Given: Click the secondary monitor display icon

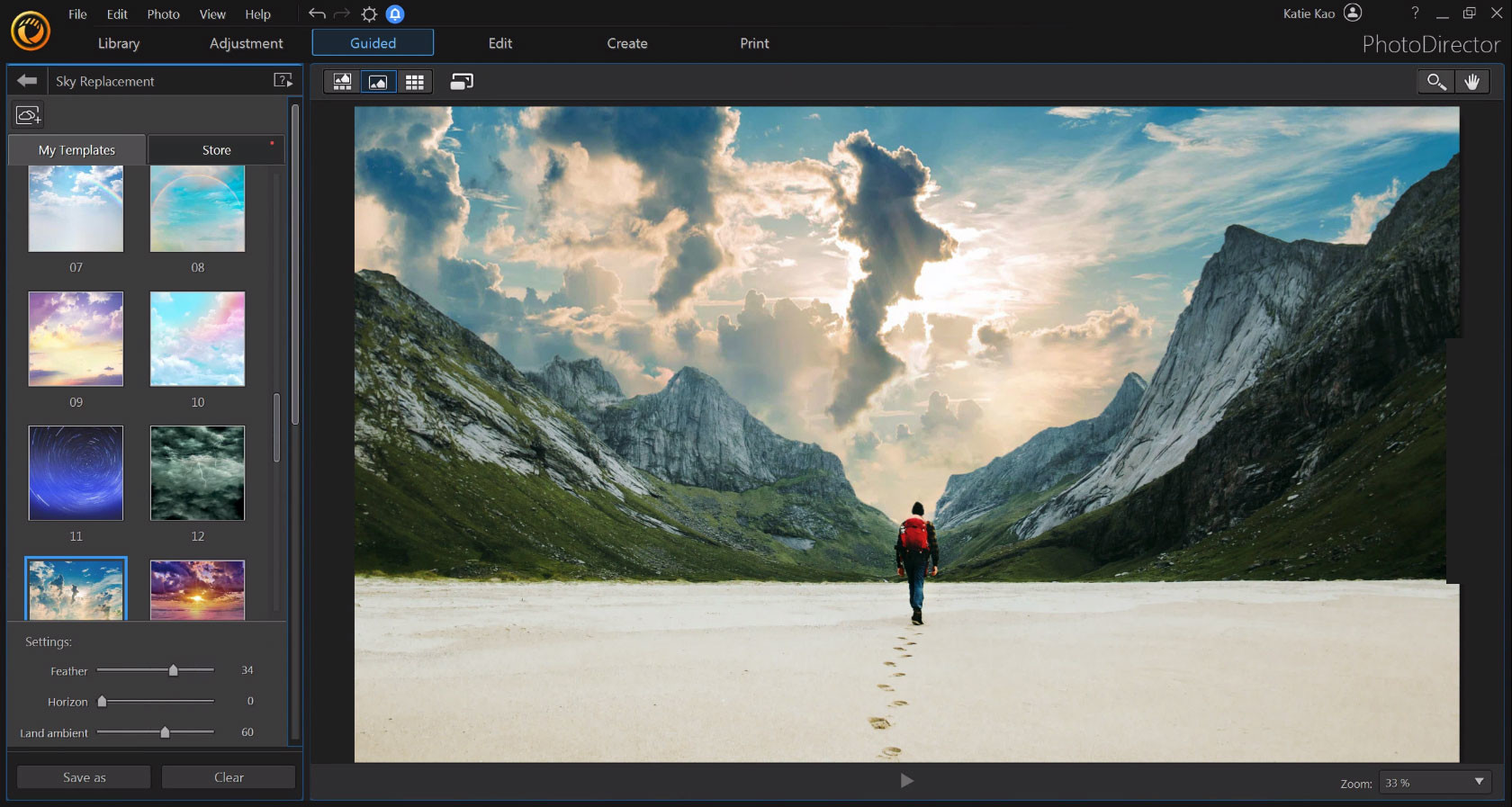Looking at the screenshot, I should pos(462,82).
